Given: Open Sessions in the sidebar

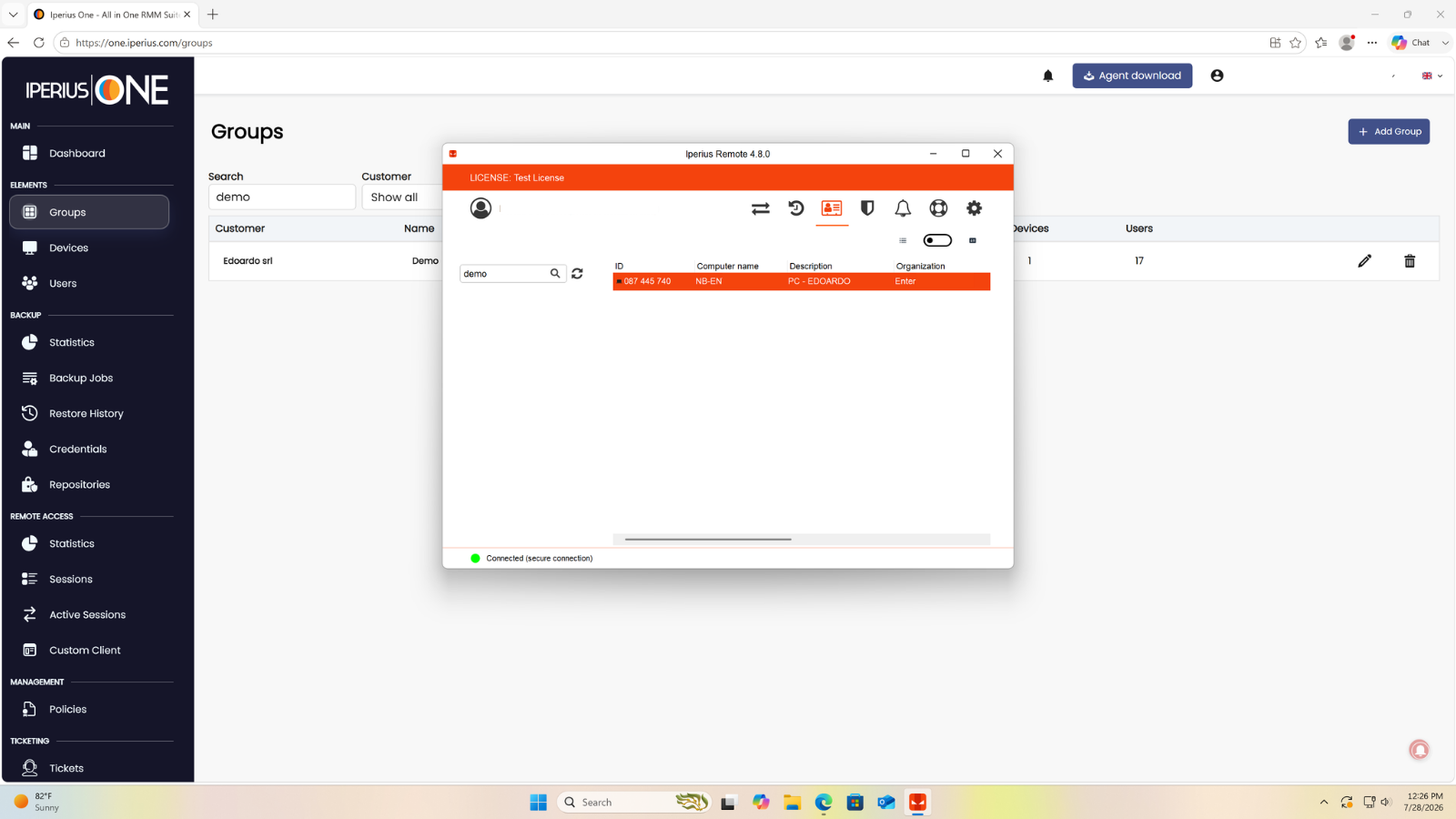Looking at the screenshot, I should [x=89, y=579].
